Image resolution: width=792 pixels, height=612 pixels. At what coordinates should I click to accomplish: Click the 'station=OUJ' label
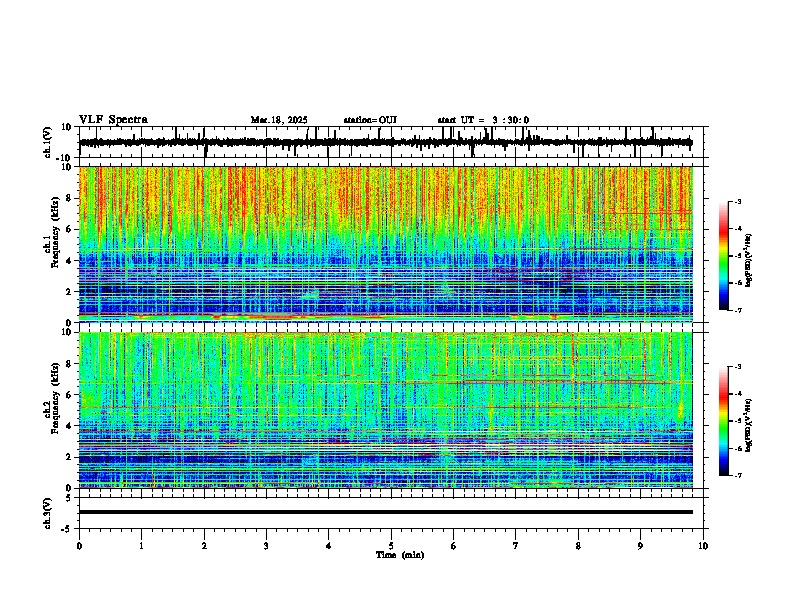point(370,120)
